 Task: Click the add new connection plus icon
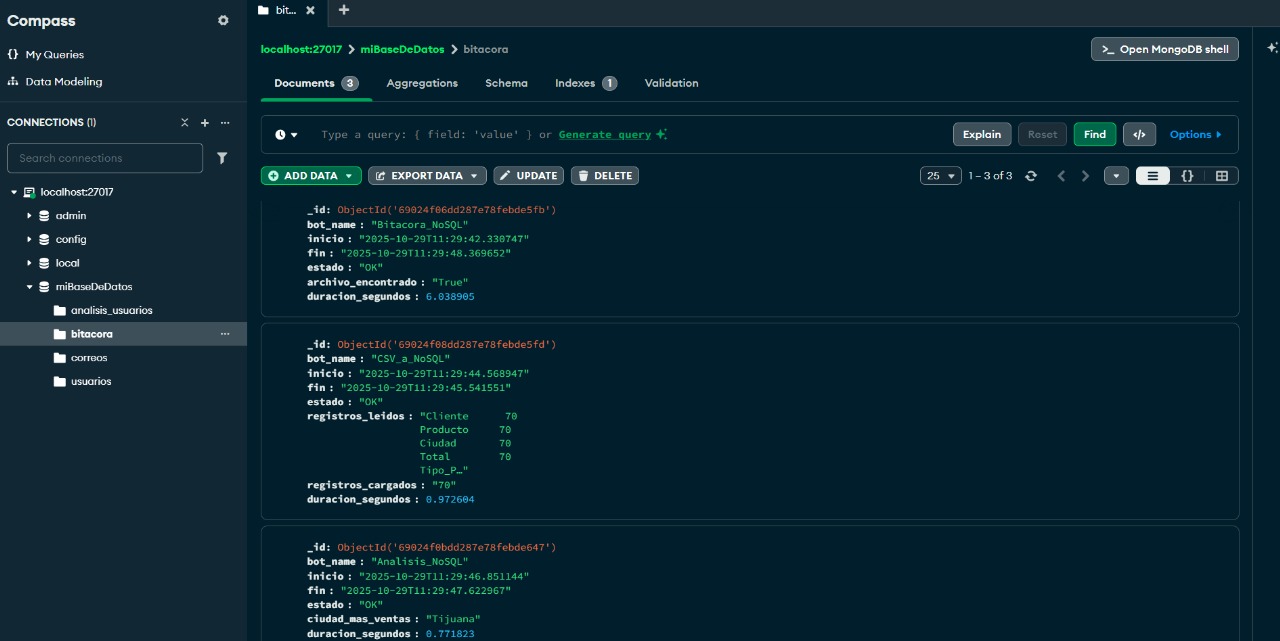tap(205, 123)
